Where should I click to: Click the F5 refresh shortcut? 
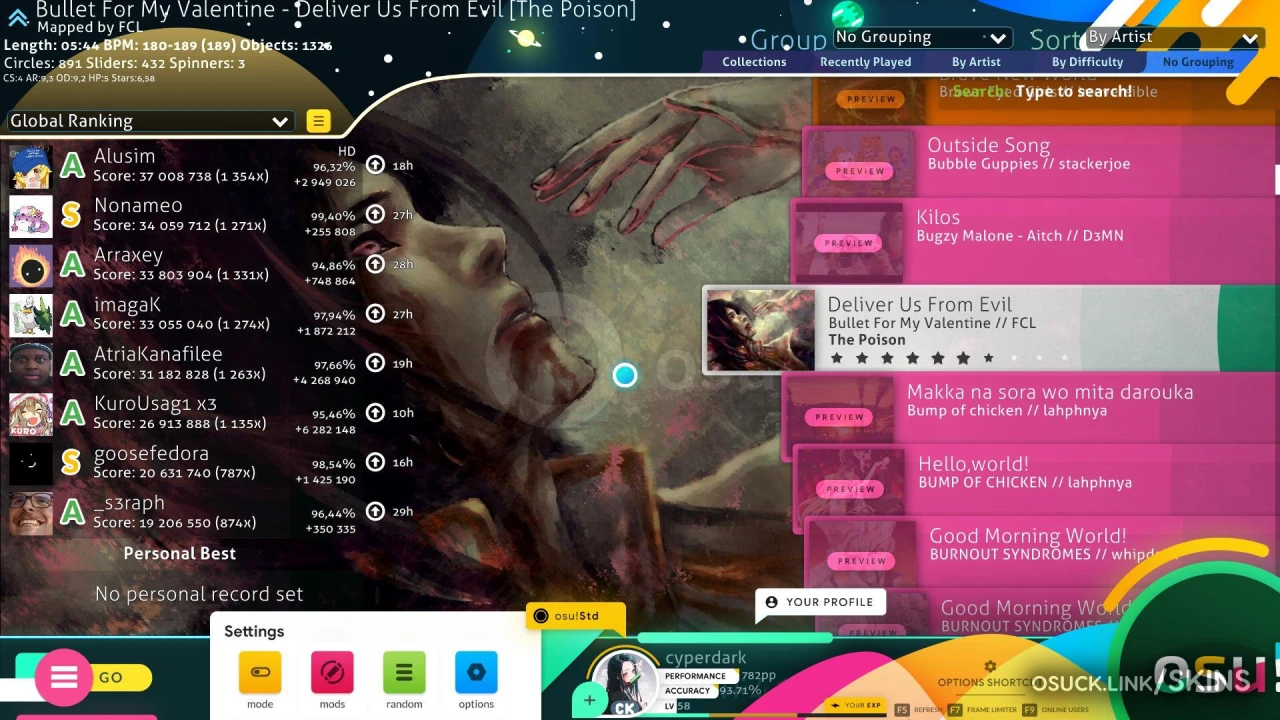(918, 709)
